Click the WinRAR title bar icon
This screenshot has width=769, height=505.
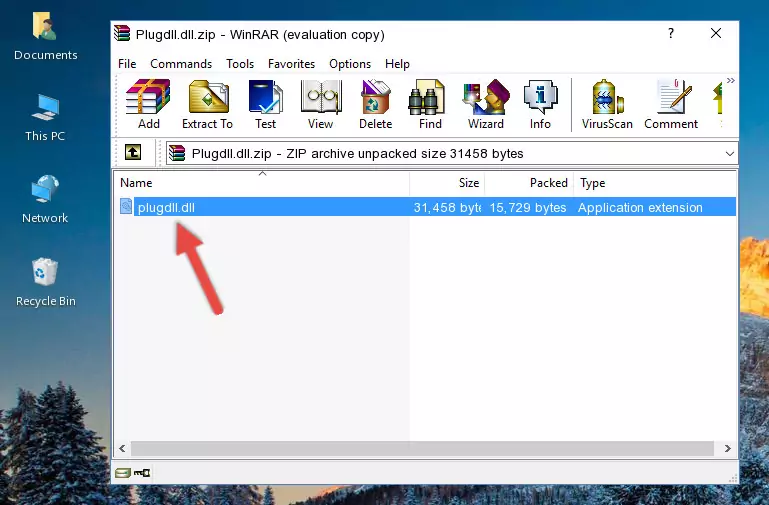point(122,33)
